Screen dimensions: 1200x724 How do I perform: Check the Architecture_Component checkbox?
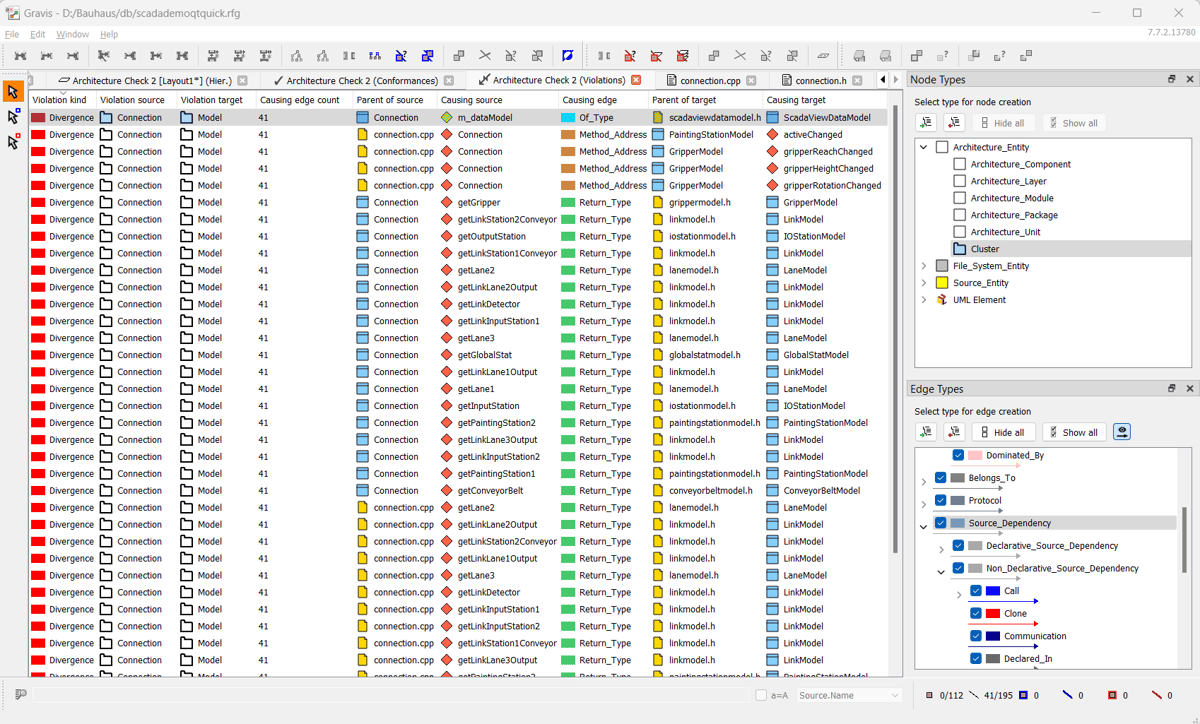[959, 164]
